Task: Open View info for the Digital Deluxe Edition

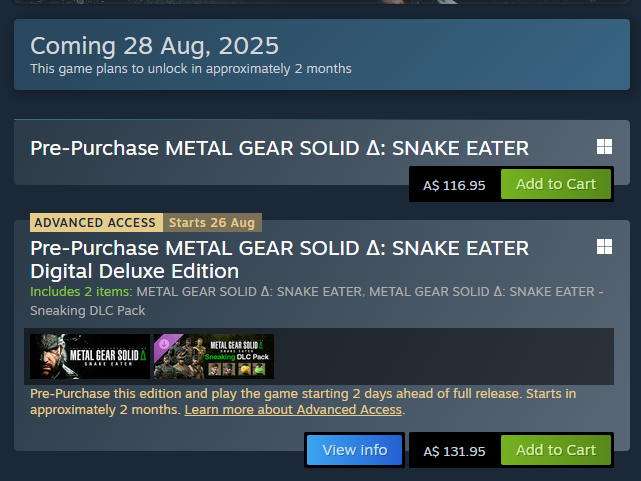Action: pos(354,450)
